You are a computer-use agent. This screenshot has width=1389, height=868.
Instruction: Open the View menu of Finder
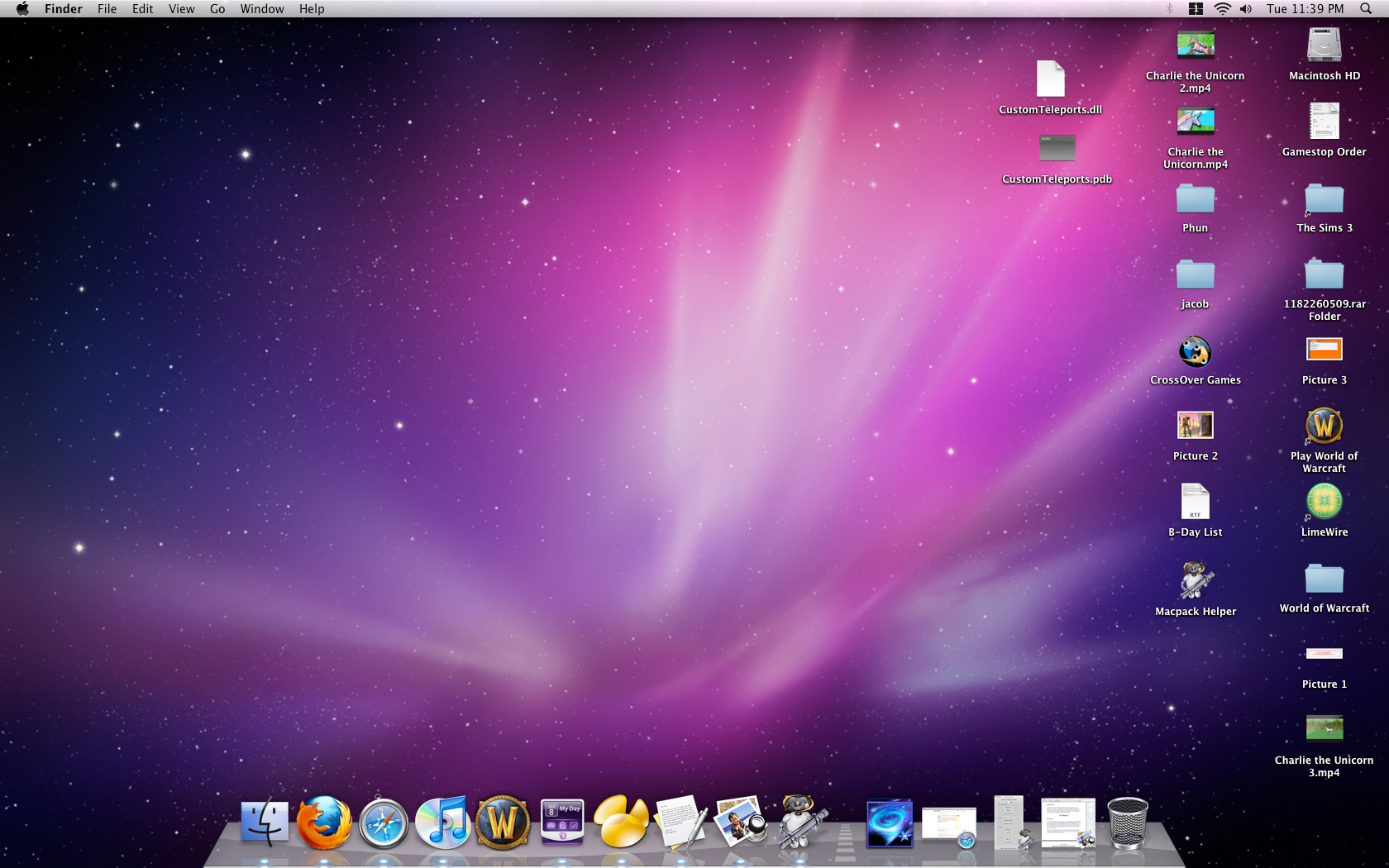click(181, 9)
